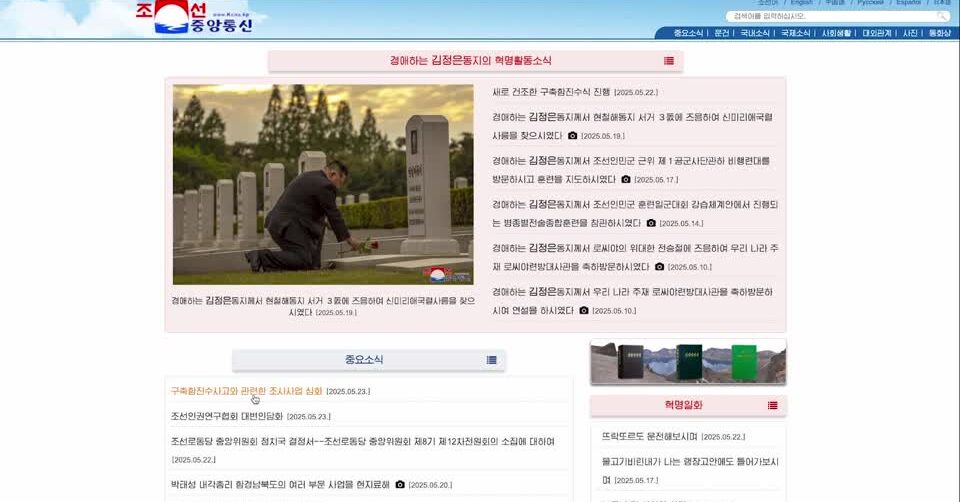The image size is (960, 502).
Task: Click camera icon beside 박태성 내각총리 article
Action: (x=400, y=485)
